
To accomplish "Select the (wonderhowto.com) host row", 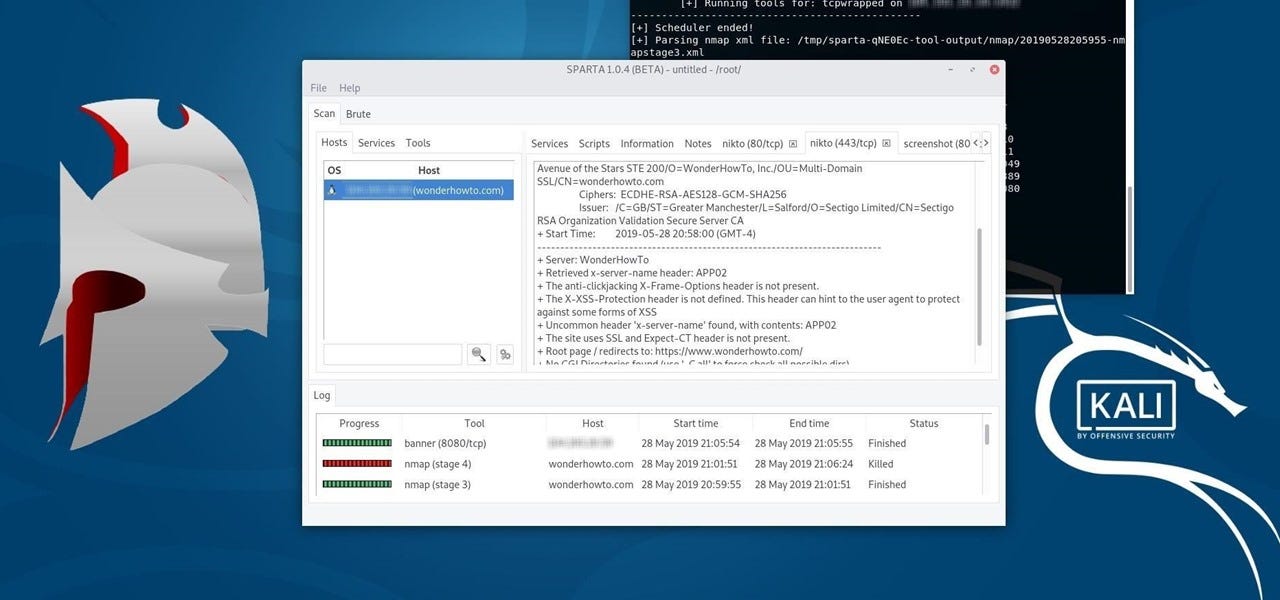I will (x=418, y=190).
